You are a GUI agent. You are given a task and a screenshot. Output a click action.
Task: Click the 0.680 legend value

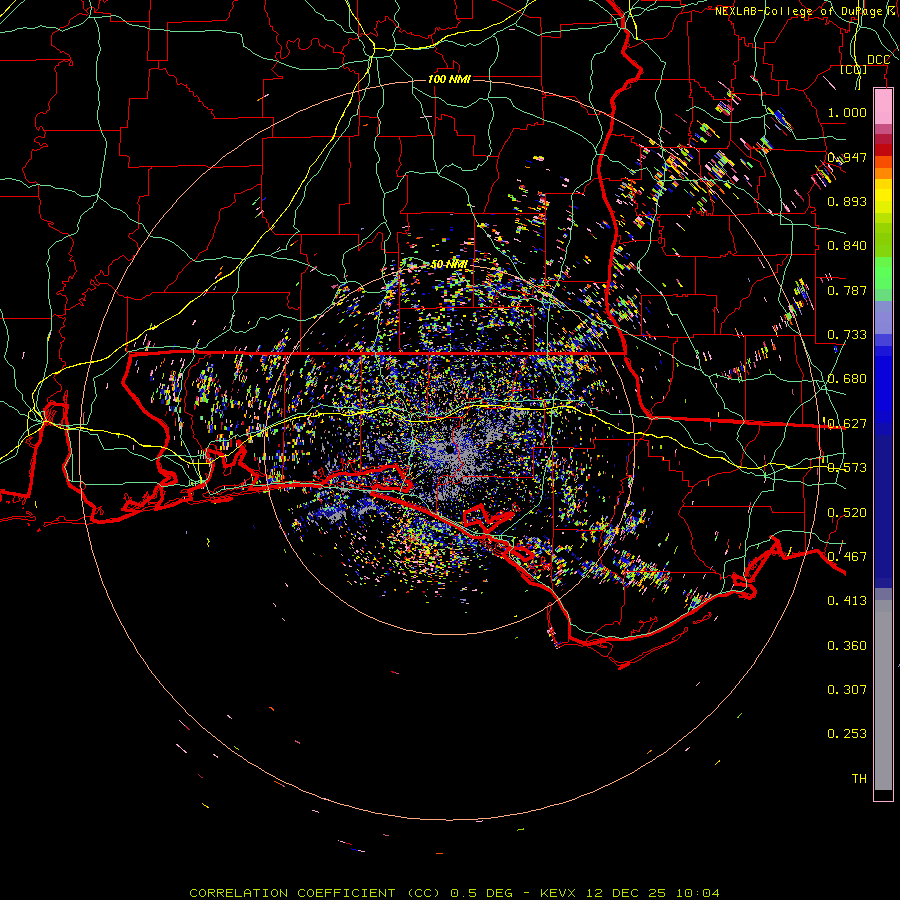[x=847, y=379]
